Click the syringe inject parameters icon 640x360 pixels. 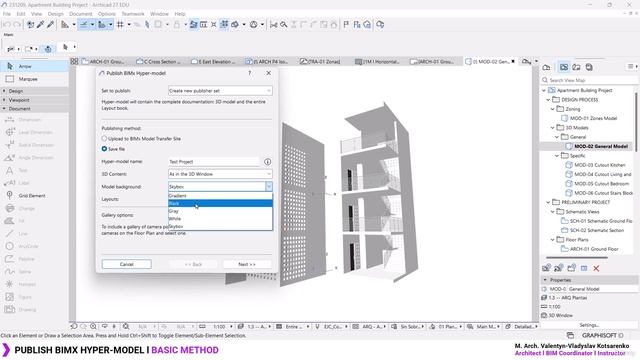click(x=51, y=25)
